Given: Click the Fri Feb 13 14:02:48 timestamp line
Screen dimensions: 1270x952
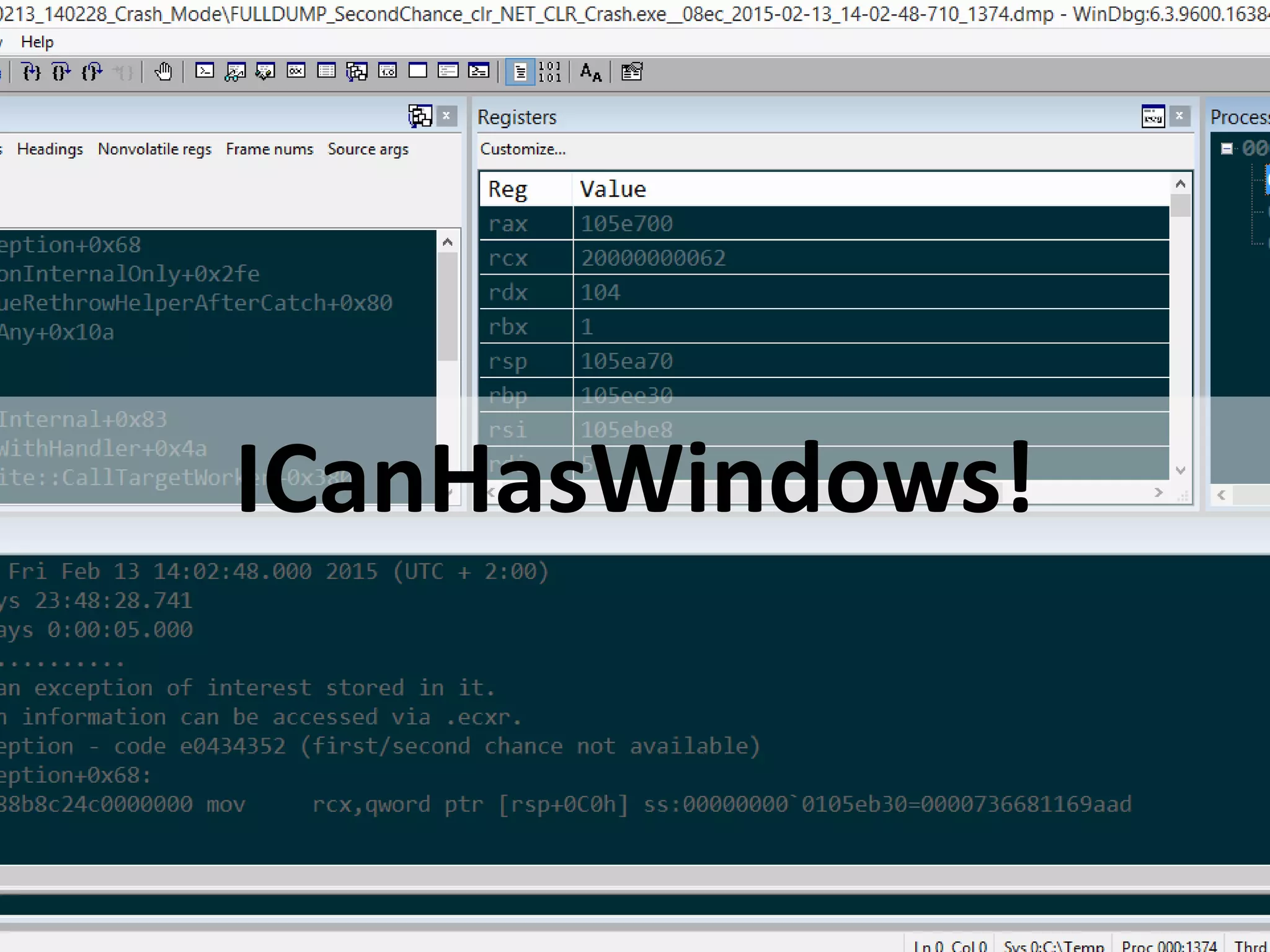Looking at the screenshot, I should (278, 571).
